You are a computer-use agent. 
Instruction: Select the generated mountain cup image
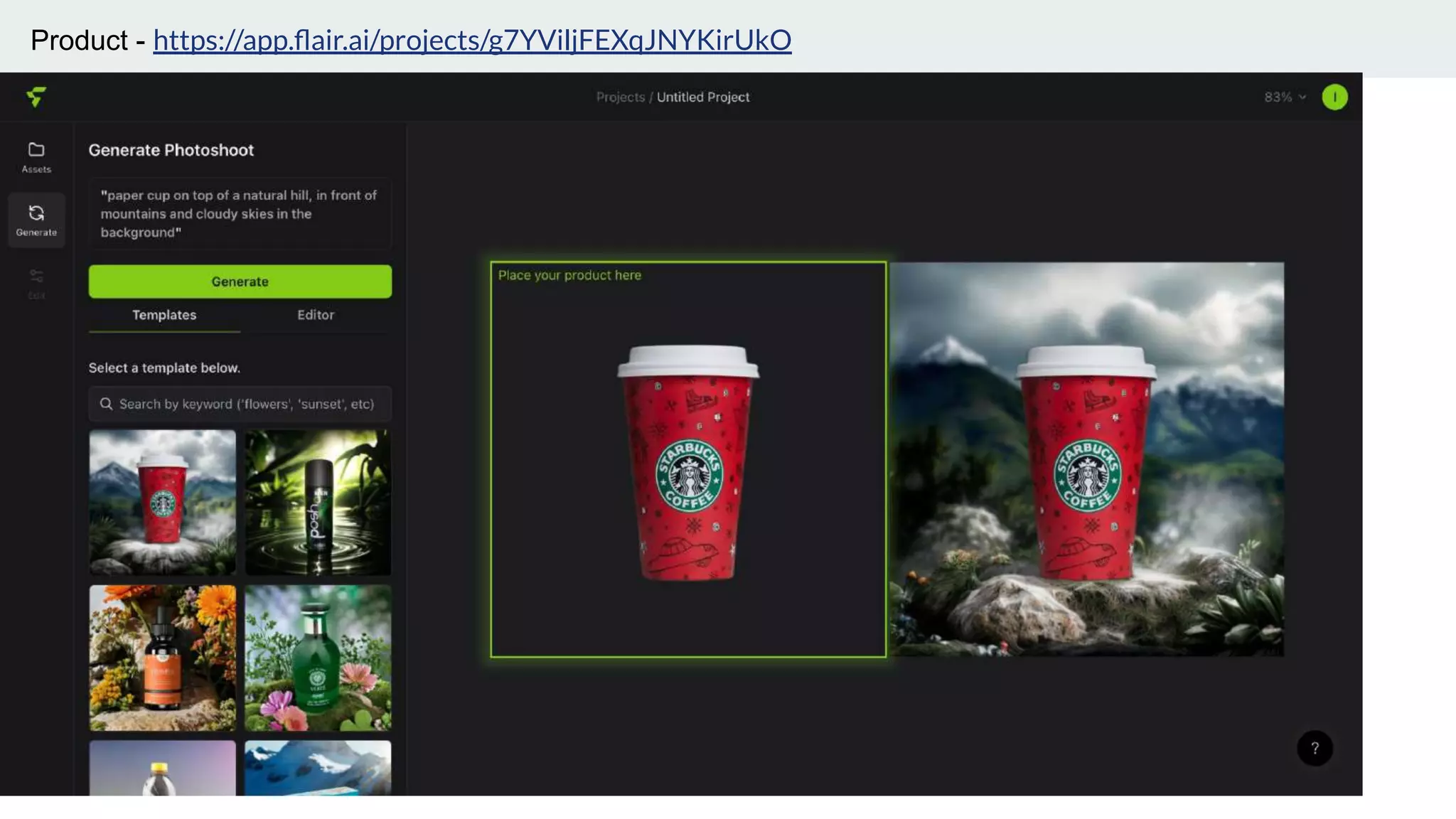tap(1087, 459)
